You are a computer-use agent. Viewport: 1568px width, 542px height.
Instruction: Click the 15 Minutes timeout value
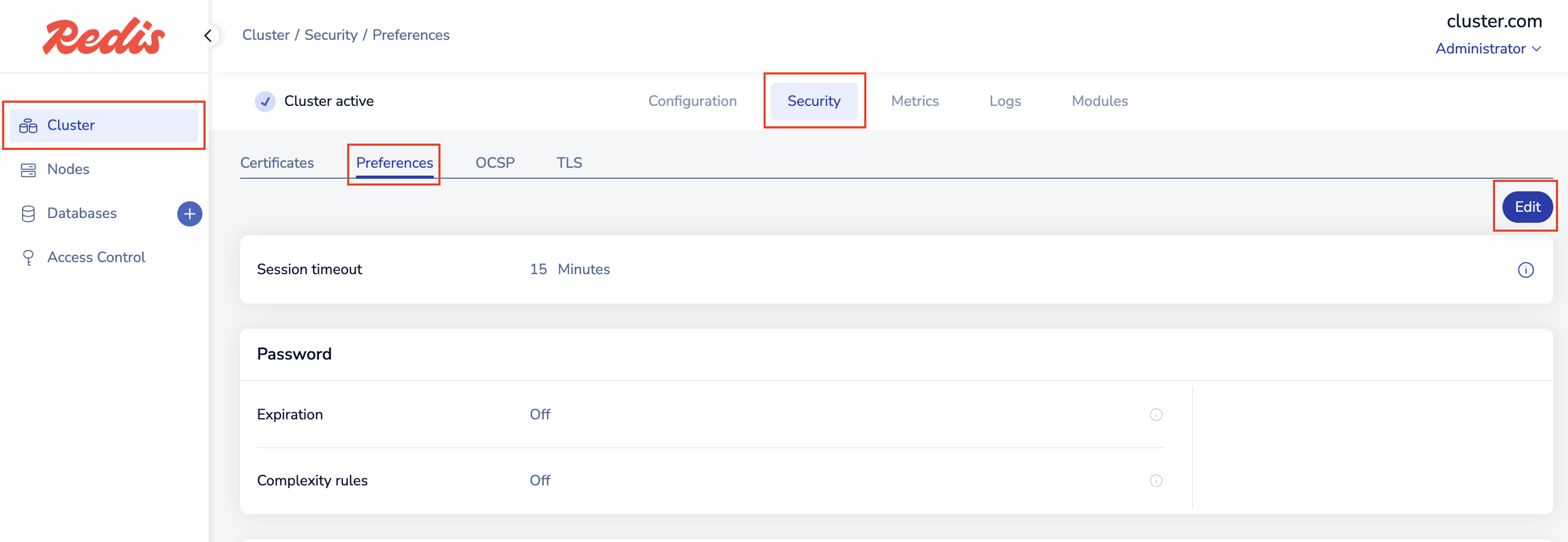click(570, 269)
